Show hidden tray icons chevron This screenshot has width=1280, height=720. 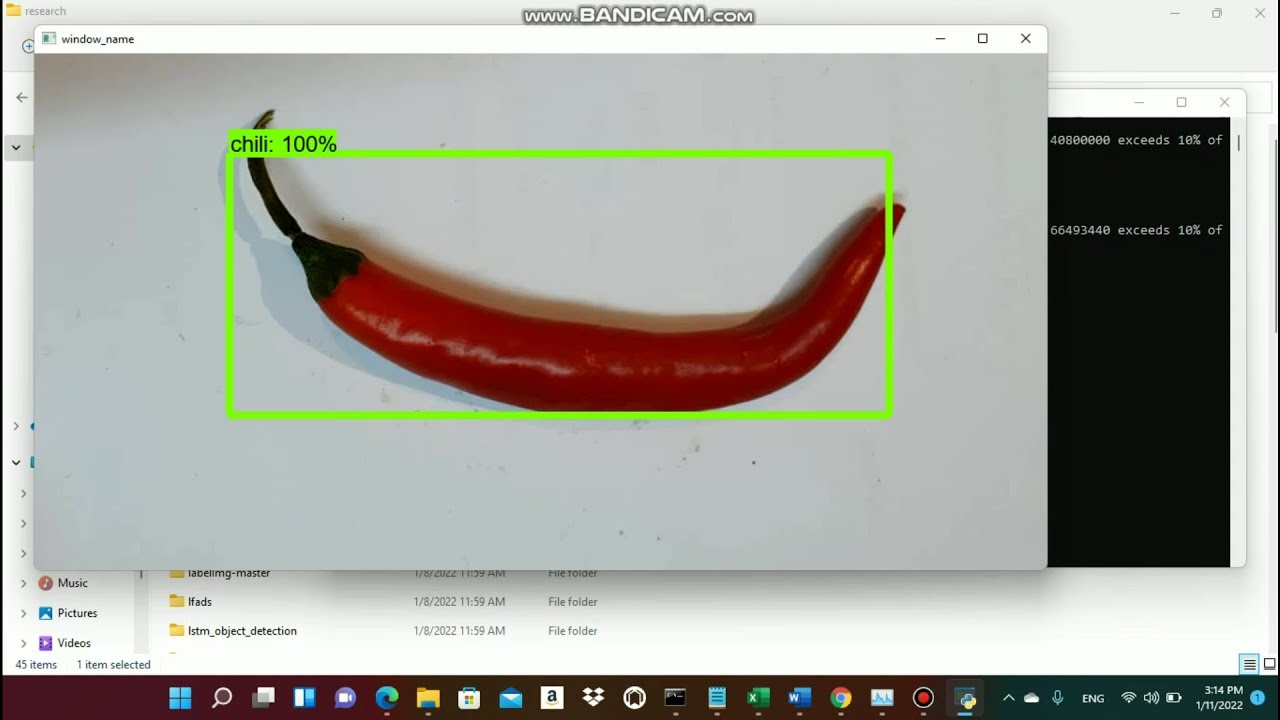pyautogui.click(x=1008, y=698)
